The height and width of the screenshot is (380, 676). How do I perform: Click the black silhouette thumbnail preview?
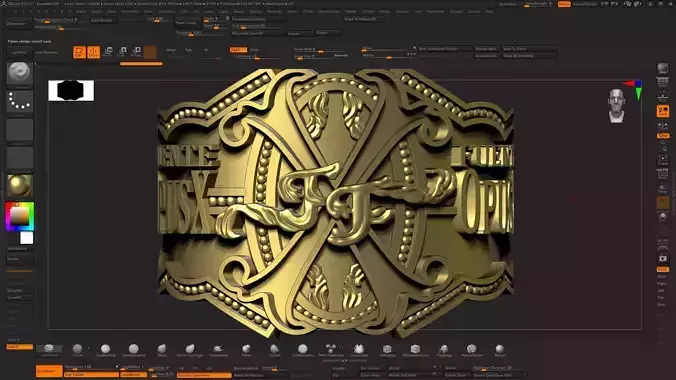point(71,91)
